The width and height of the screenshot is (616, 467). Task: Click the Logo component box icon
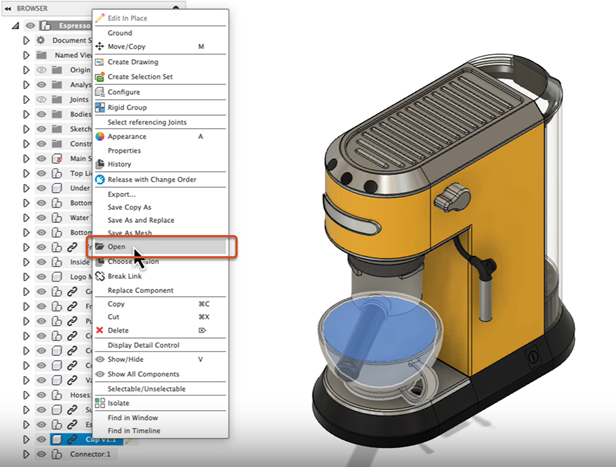[x=57, y=277]
